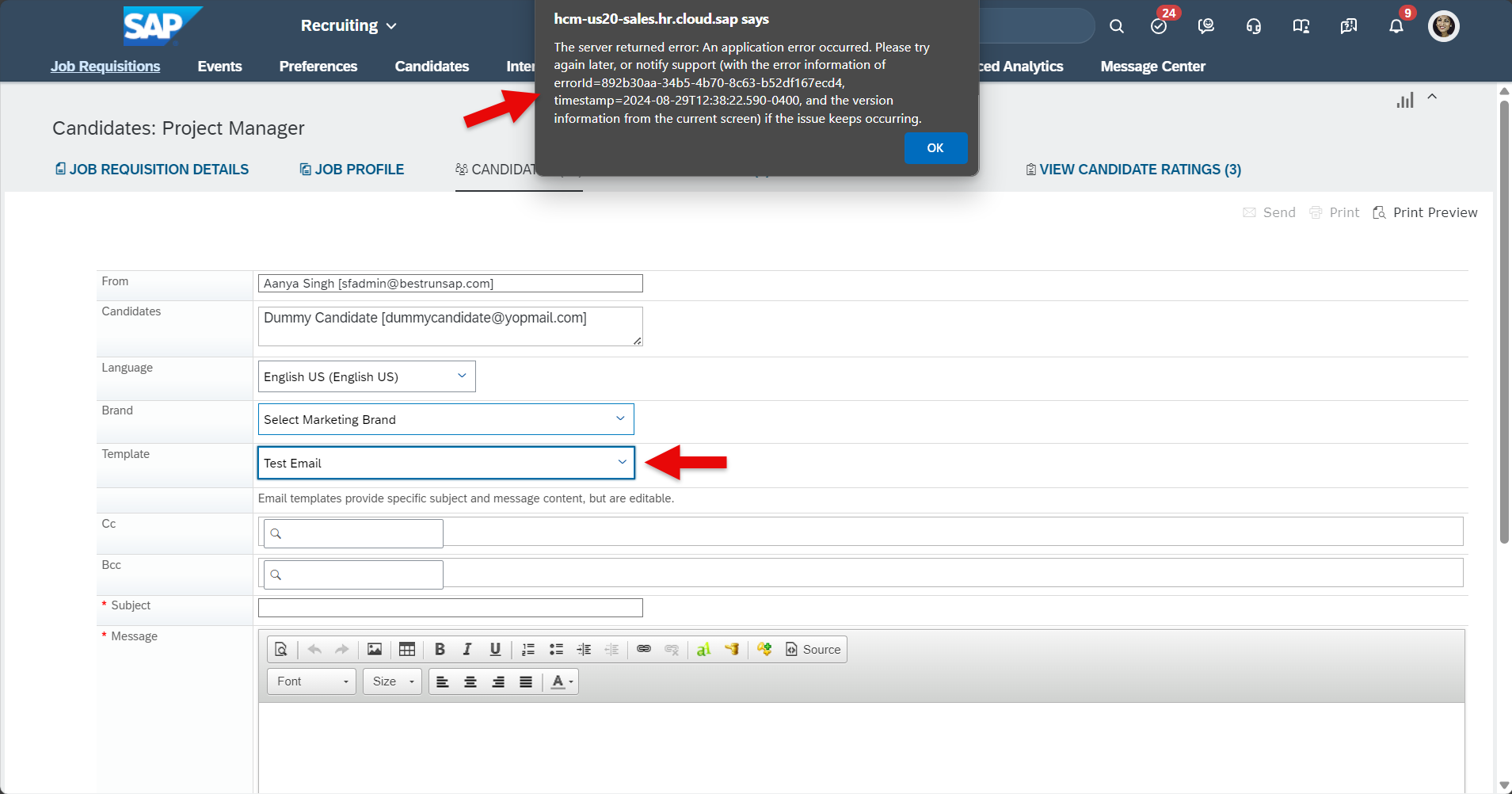
Task: Open Preferences in the nav bar
Action: 318,67
